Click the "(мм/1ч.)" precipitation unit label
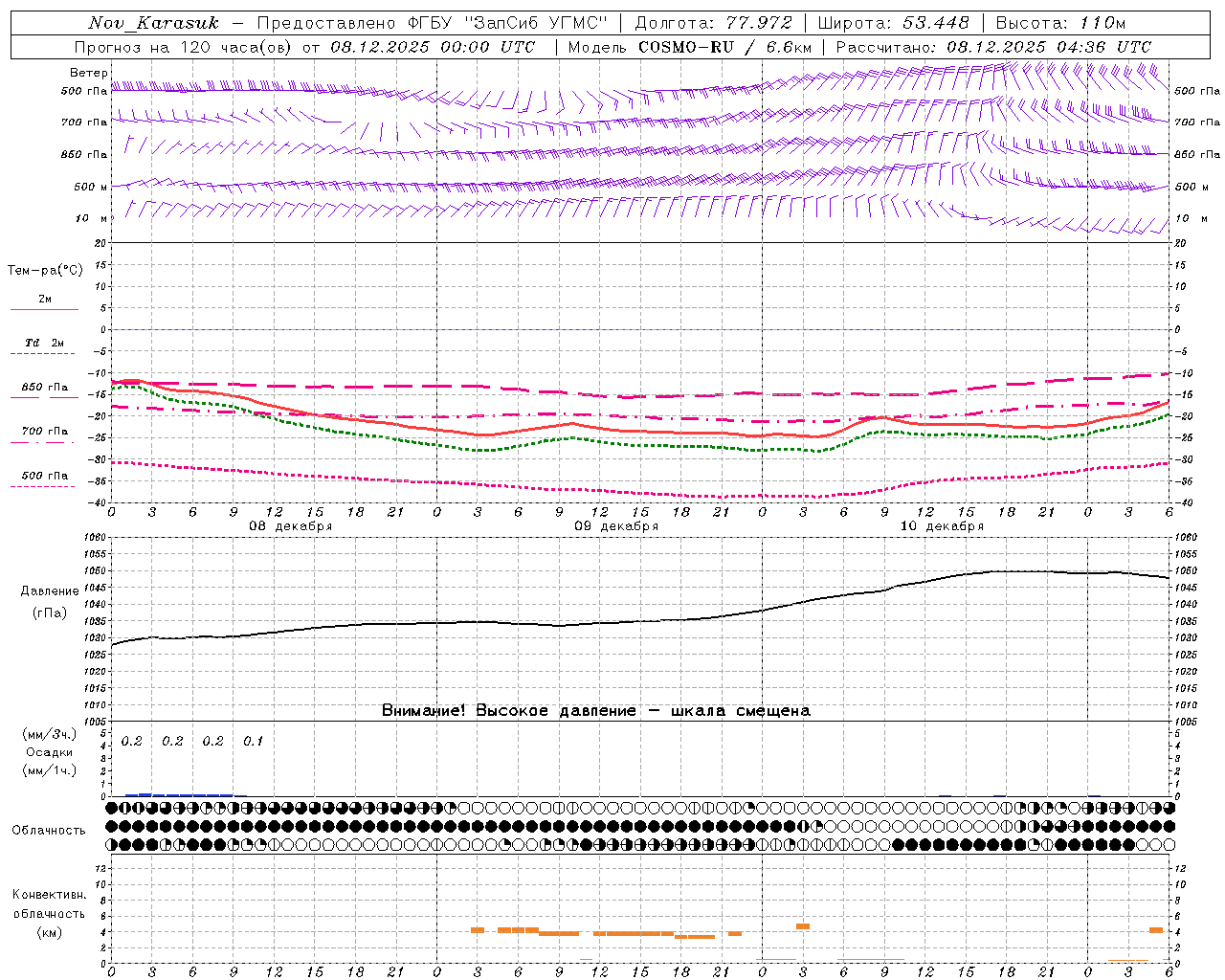 [50, 770]
